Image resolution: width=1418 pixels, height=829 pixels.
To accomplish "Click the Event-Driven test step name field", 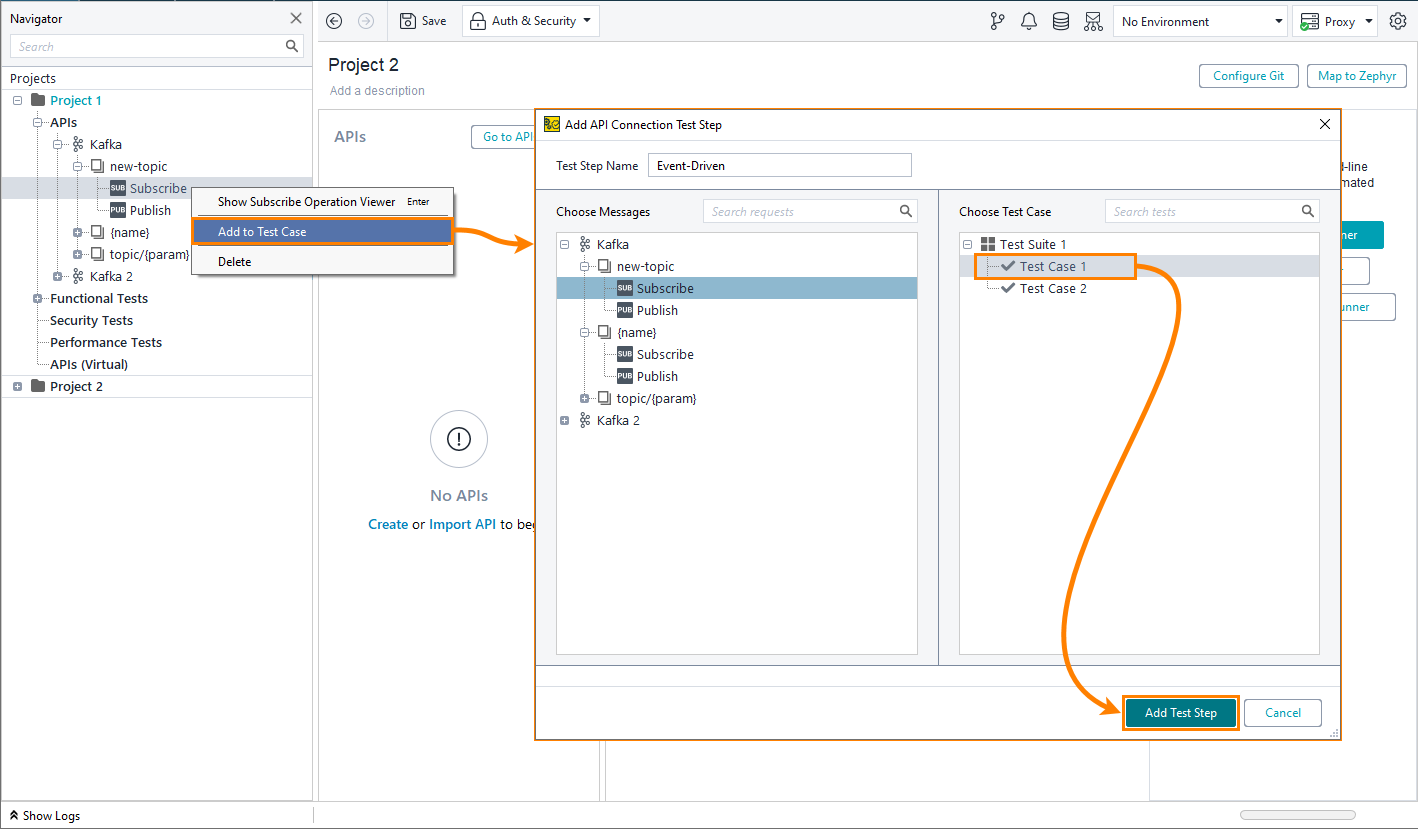I will [x=779, y=164].
